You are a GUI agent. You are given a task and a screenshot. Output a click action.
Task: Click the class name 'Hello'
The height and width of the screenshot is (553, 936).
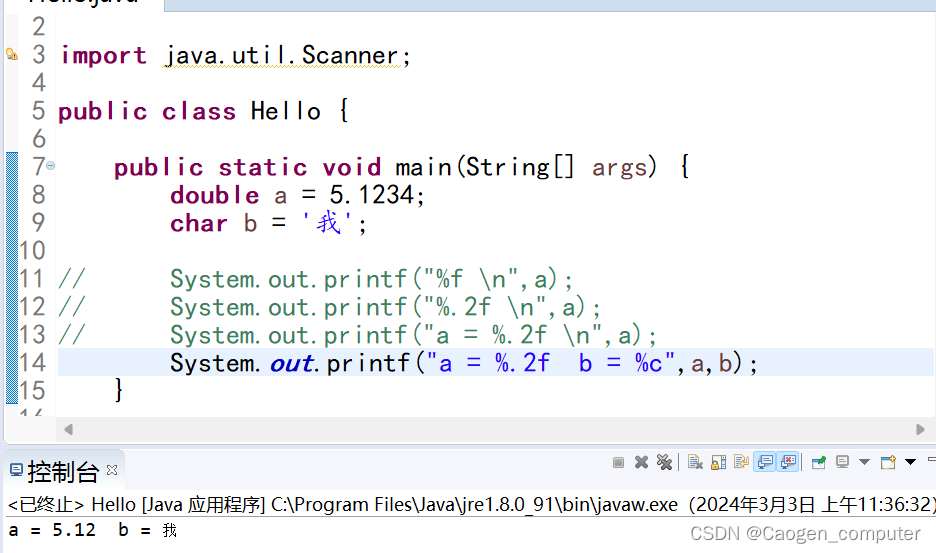286,111
